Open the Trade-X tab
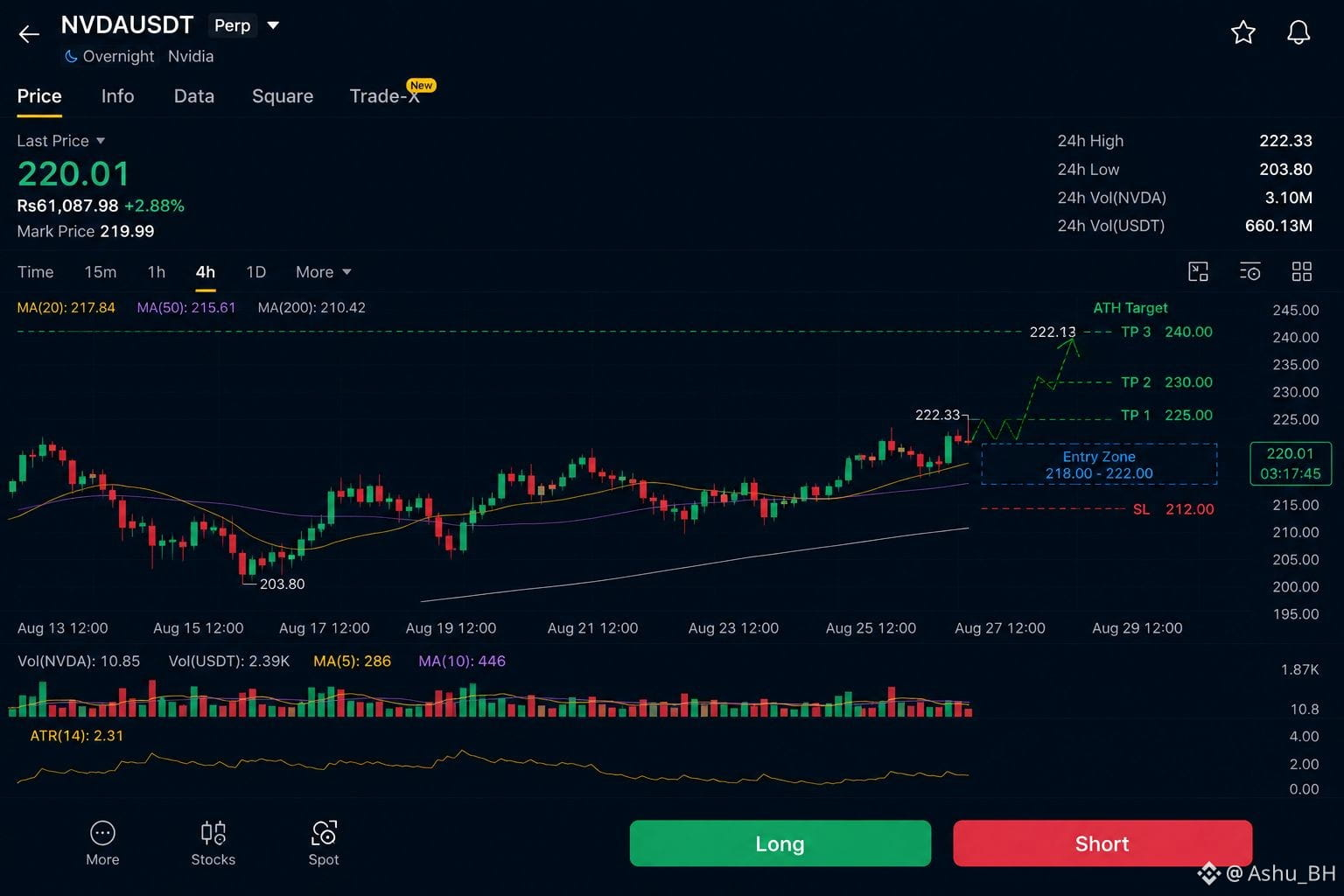This screenshot has height=896, width=1344. coord(385,96)
